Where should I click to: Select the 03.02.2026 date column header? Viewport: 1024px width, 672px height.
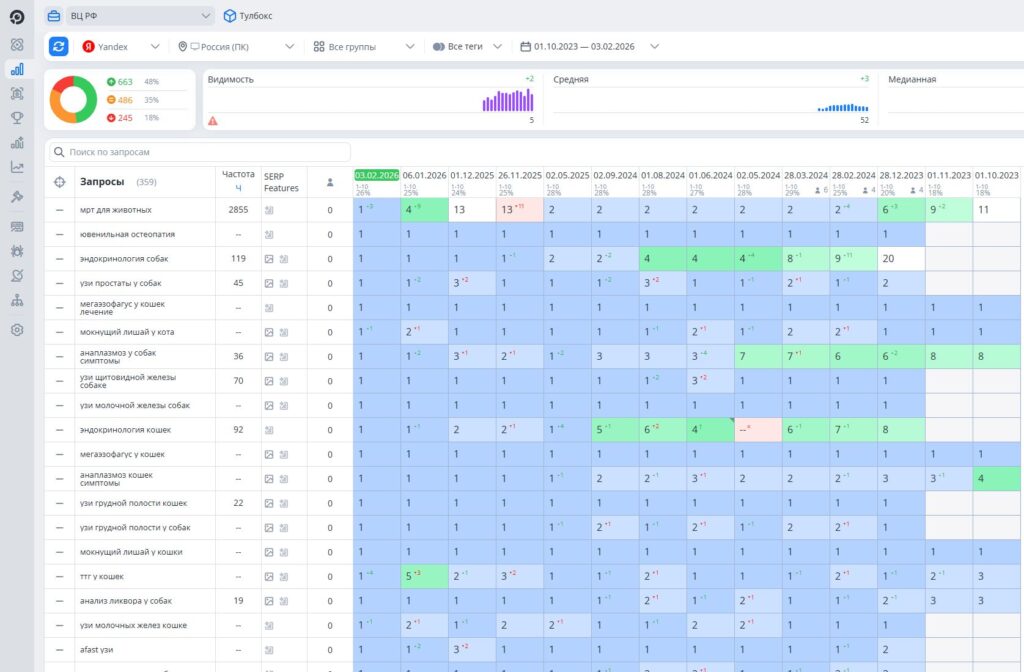pyautogui.click(x=377, y=175)
